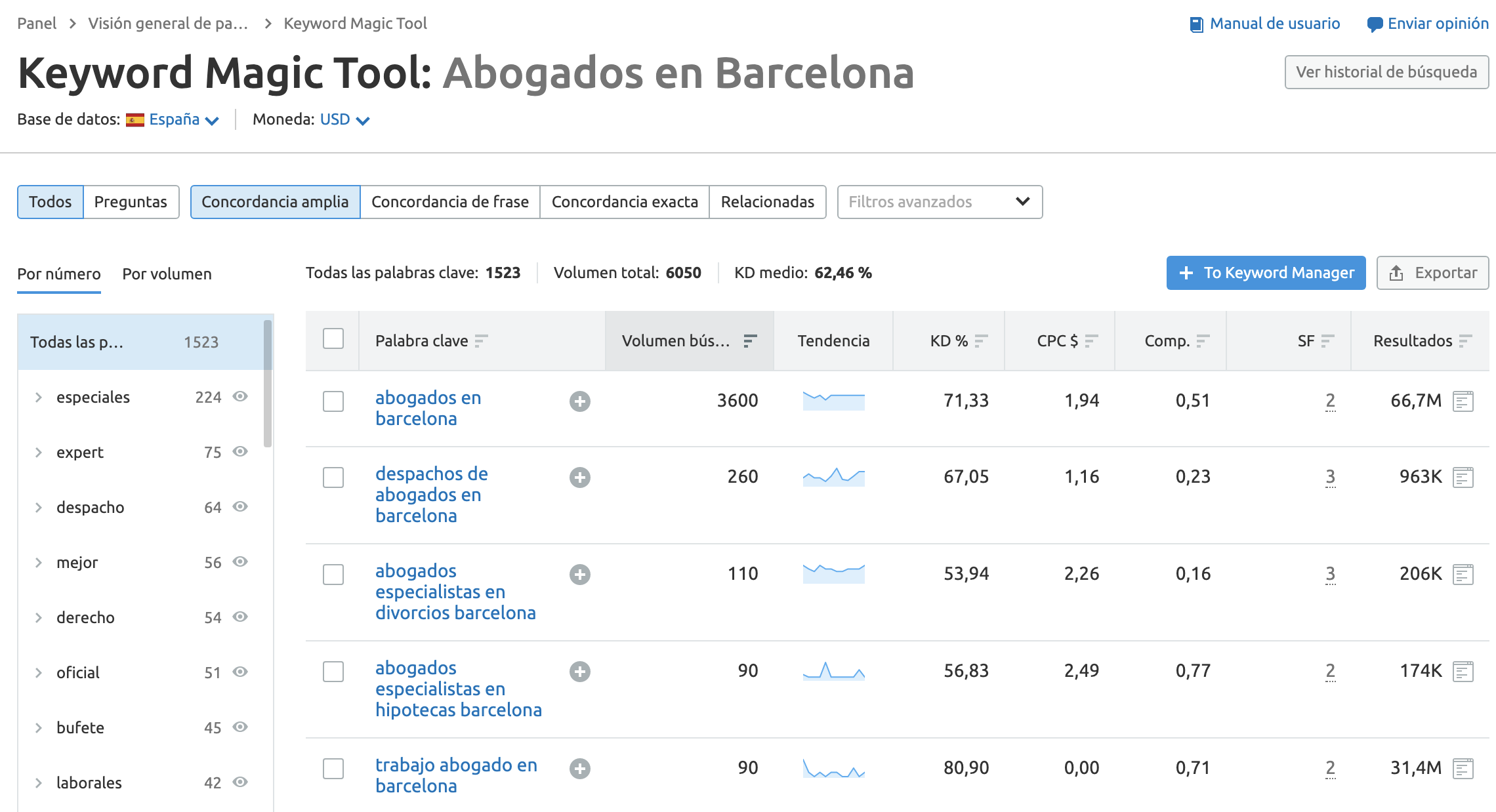
Task: Toggle eye icon for 'despacho' group
Action: (x=241, y=506)
